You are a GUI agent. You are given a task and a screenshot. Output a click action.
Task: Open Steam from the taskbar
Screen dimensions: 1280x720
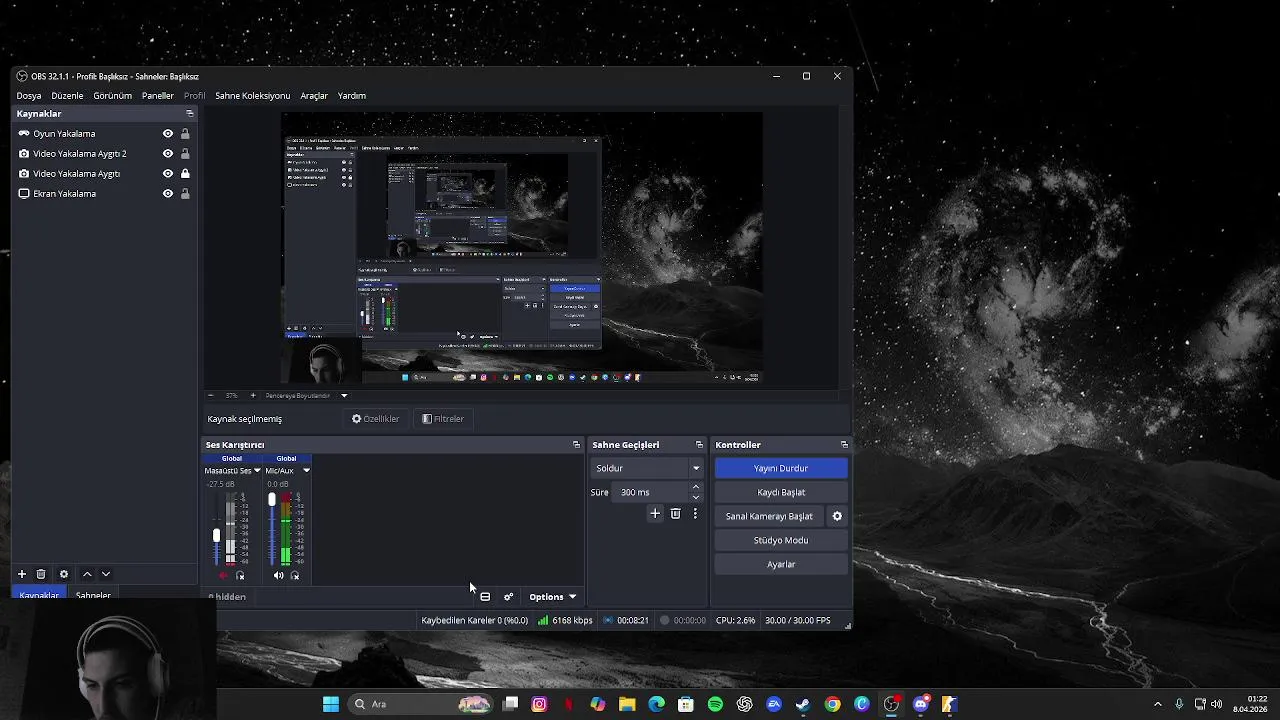[x=802, y=704]
